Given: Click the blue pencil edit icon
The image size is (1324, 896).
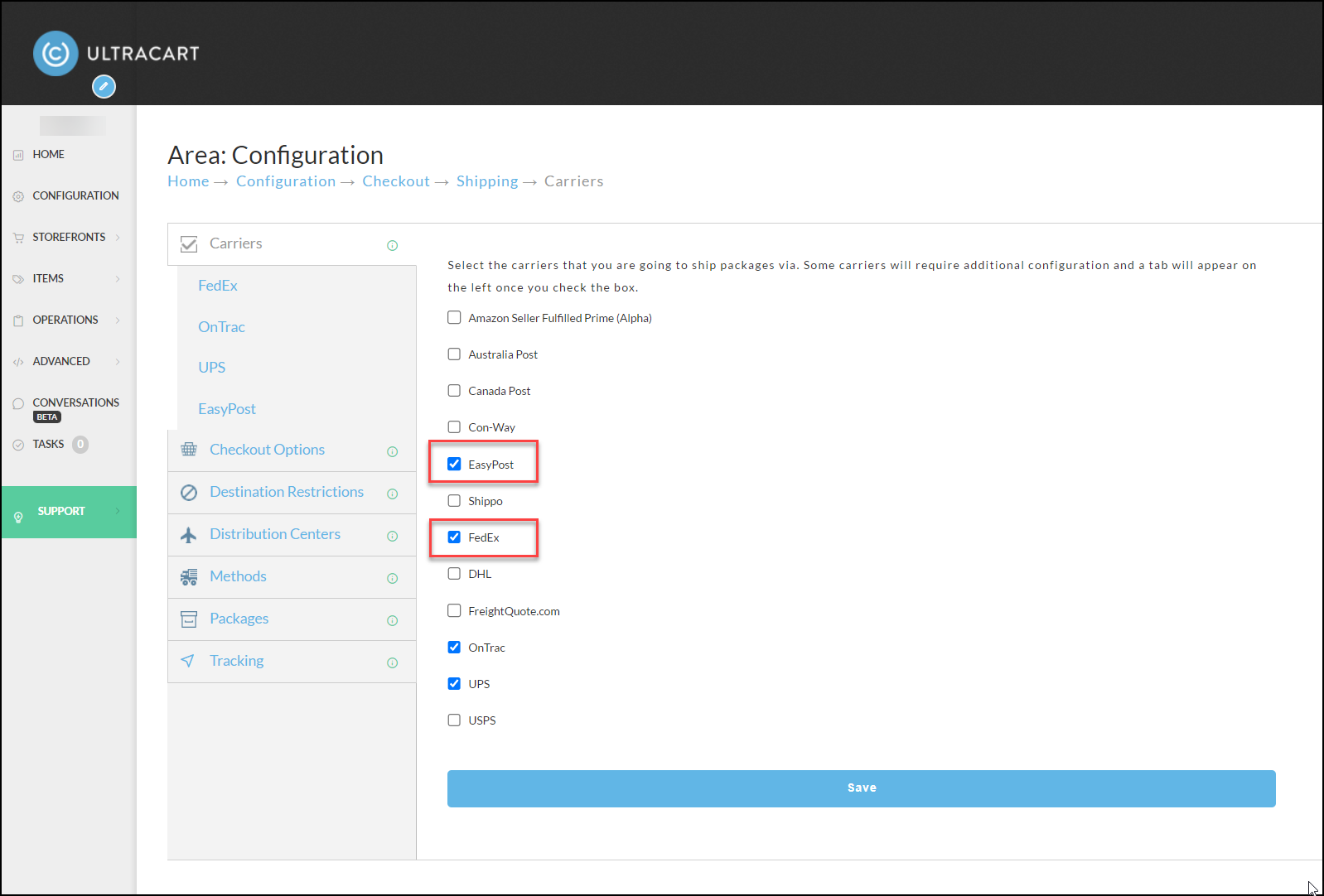Looking at the screenshot, I should pos(104,86).
